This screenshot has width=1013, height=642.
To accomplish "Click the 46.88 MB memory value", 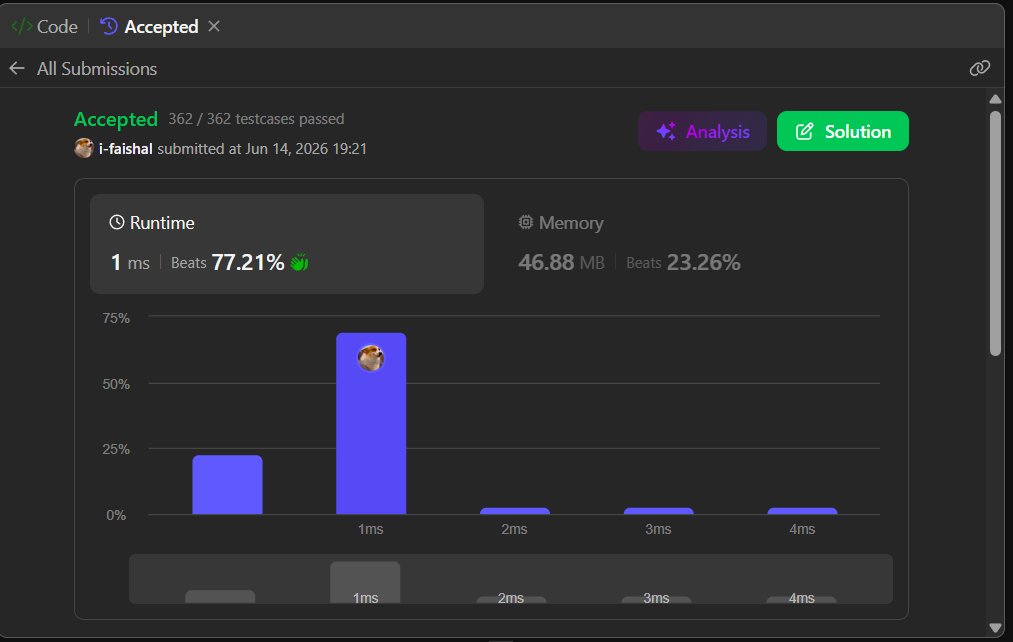I will click(561, 262).
